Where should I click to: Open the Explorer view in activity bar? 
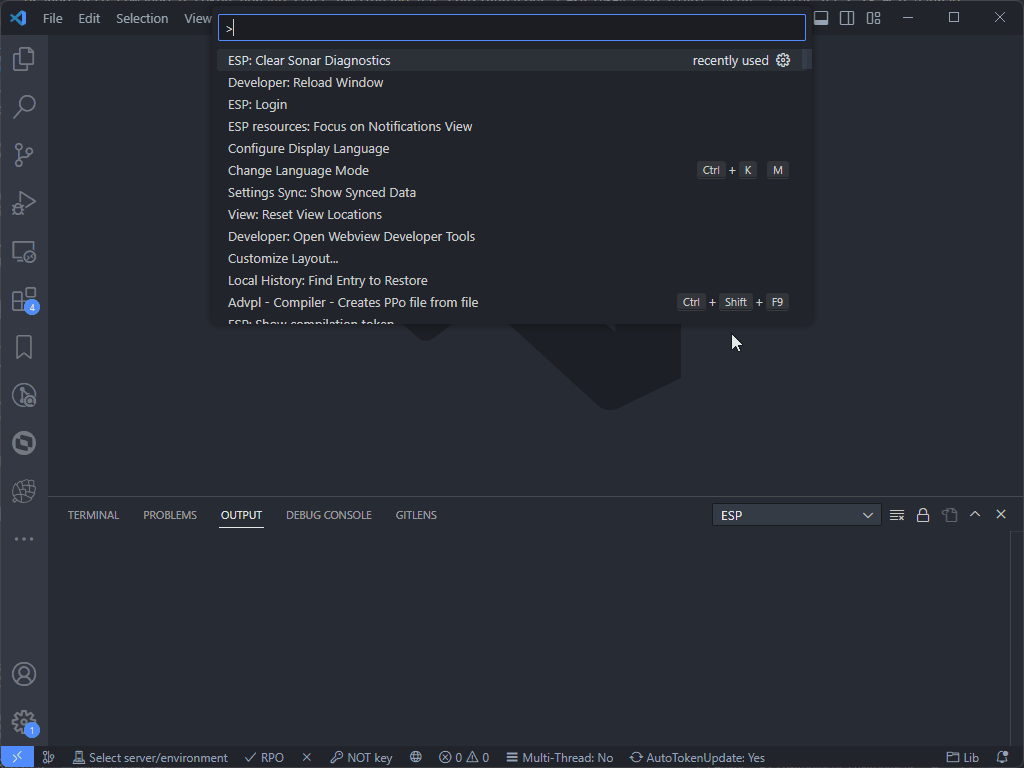tap(24, 59)
